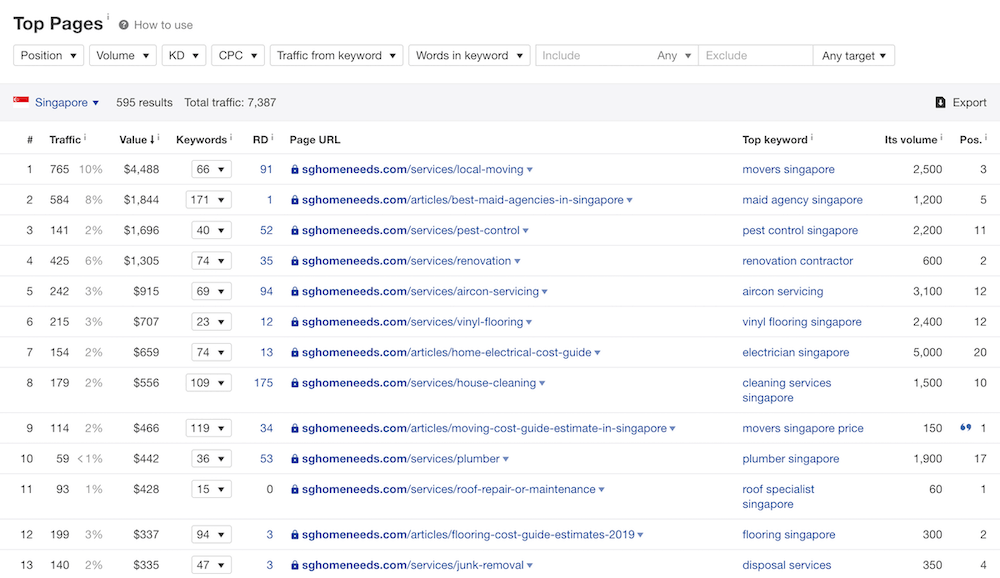Type in the Include keyword field
The height and width of the screenshot is (578, 1000).
pyautogui.click(x=595, y=56)
